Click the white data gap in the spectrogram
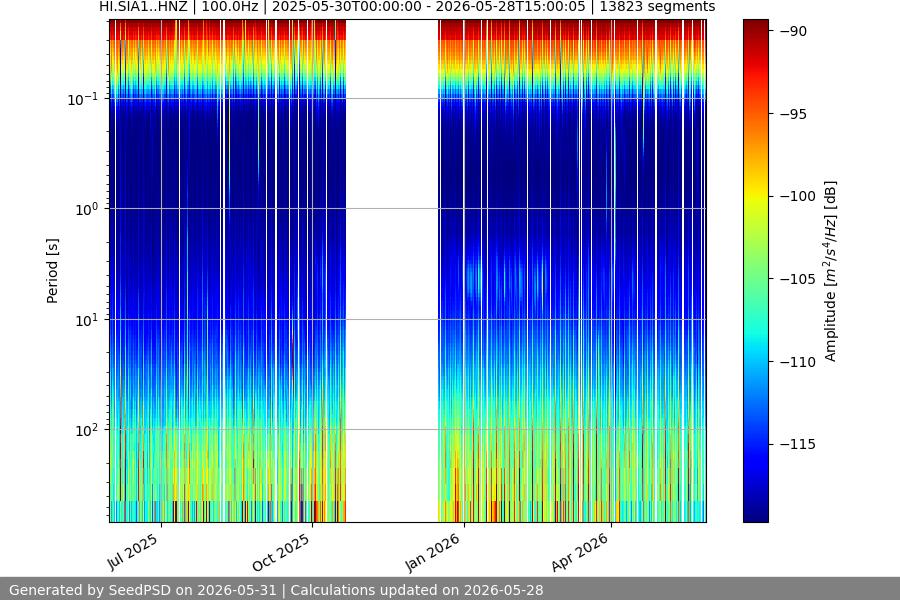This screenshot has width=900, height=600. [392, 271]
